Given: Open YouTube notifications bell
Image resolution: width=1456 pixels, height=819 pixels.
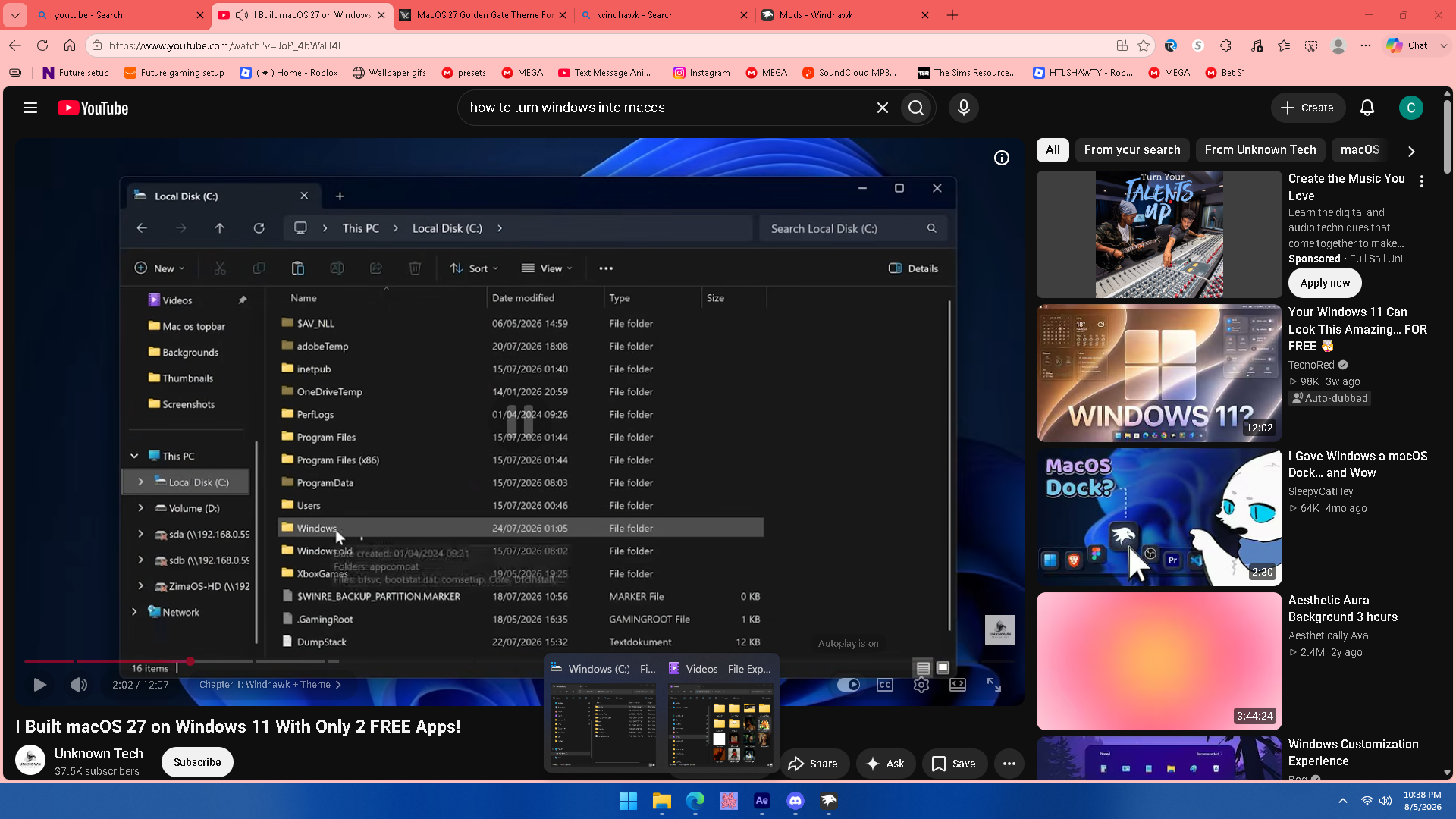Looking at the screenshot, I should [x=1367, y=108].
